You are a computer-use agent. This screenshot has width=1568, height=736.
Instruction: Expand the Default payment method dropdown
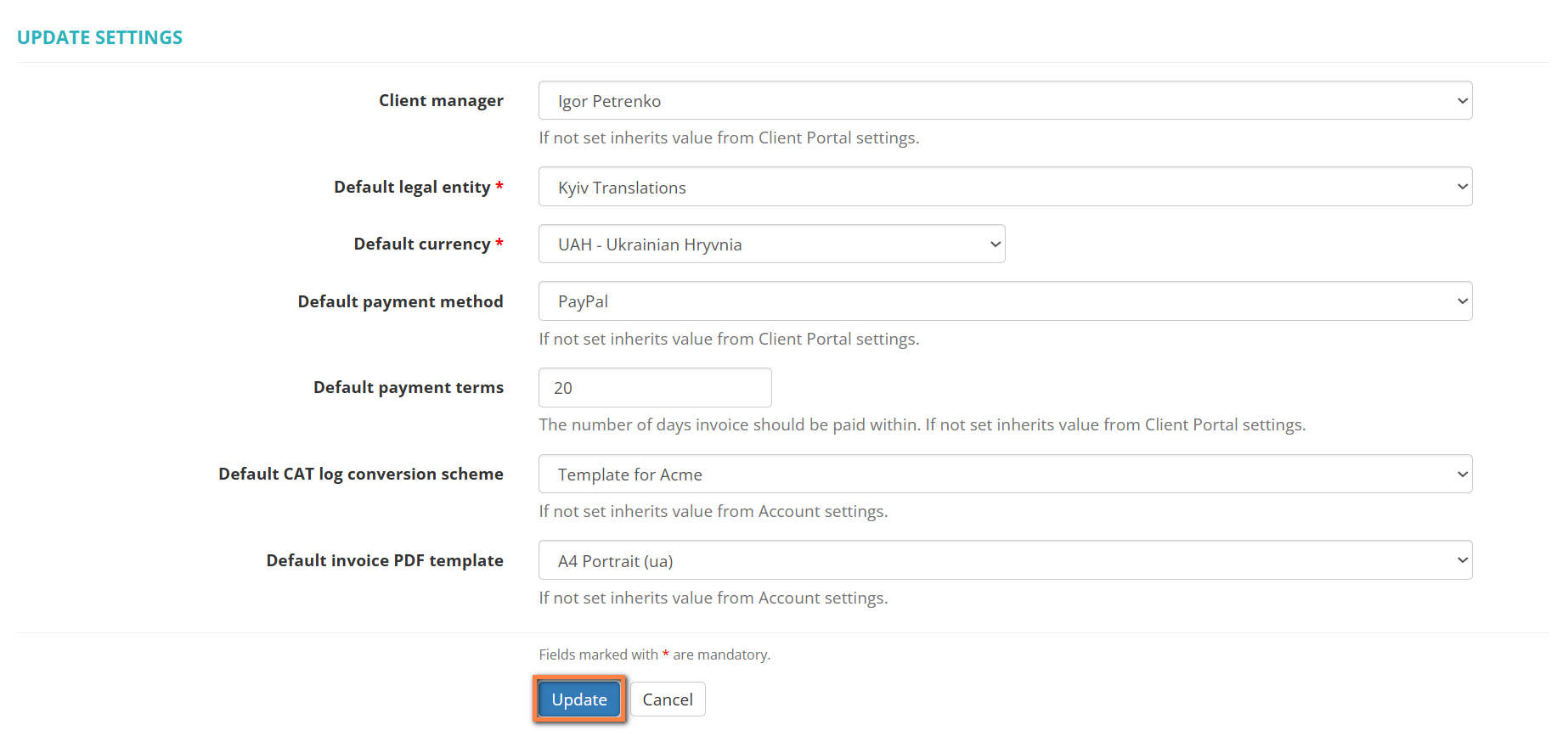coord(1004,301)
